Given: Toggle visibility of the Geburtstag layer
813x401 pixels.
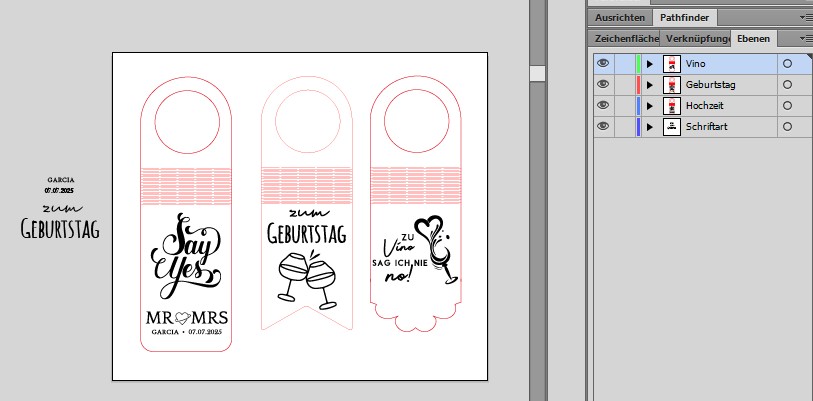Looking at the screenshot, I should pyautogui.click(x=603, y=84).
